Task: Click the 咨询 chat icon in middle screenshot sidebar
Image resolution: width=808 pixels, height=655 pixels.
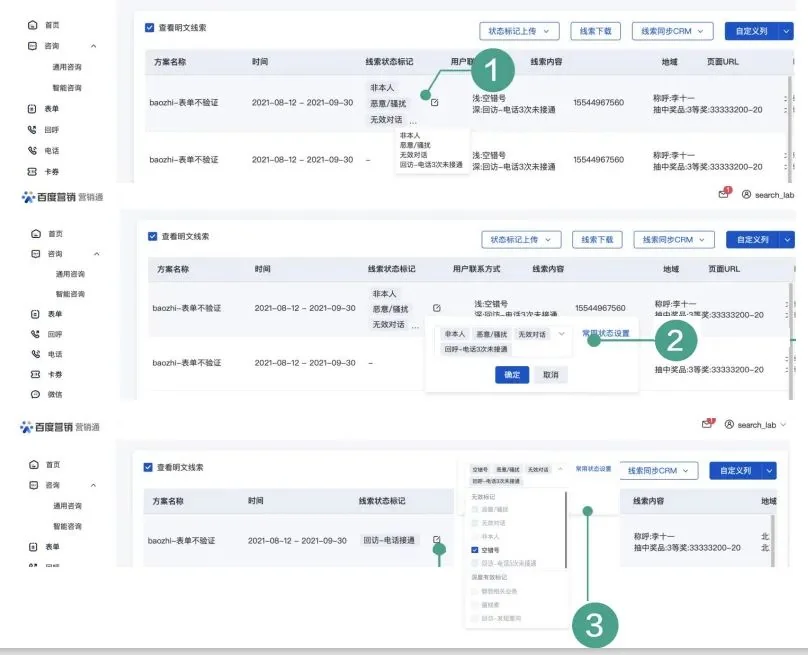Action: pyautogui.click(x=36, y=254)
